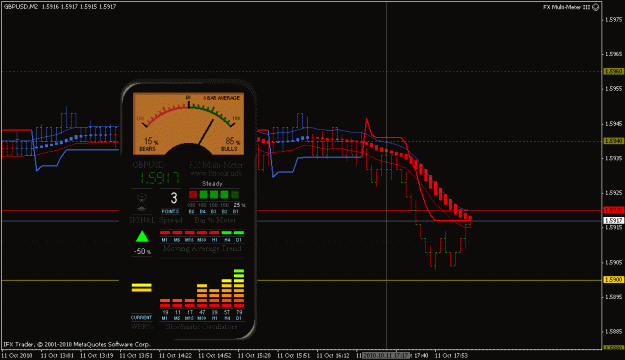This screenshot has width=625, height=360.
Task: Select the red 1.5920 price level tag
Action: (x=613, y=210)
